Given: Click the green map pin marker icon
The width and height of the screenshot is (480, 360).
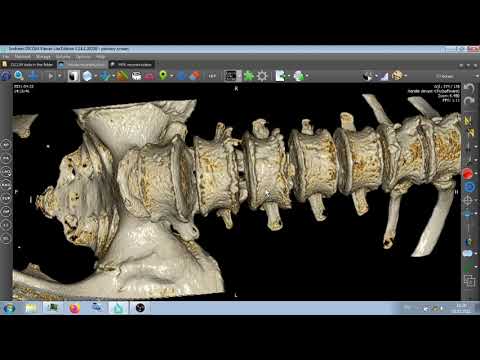Looking at the screenshot, I should point(163,76).
